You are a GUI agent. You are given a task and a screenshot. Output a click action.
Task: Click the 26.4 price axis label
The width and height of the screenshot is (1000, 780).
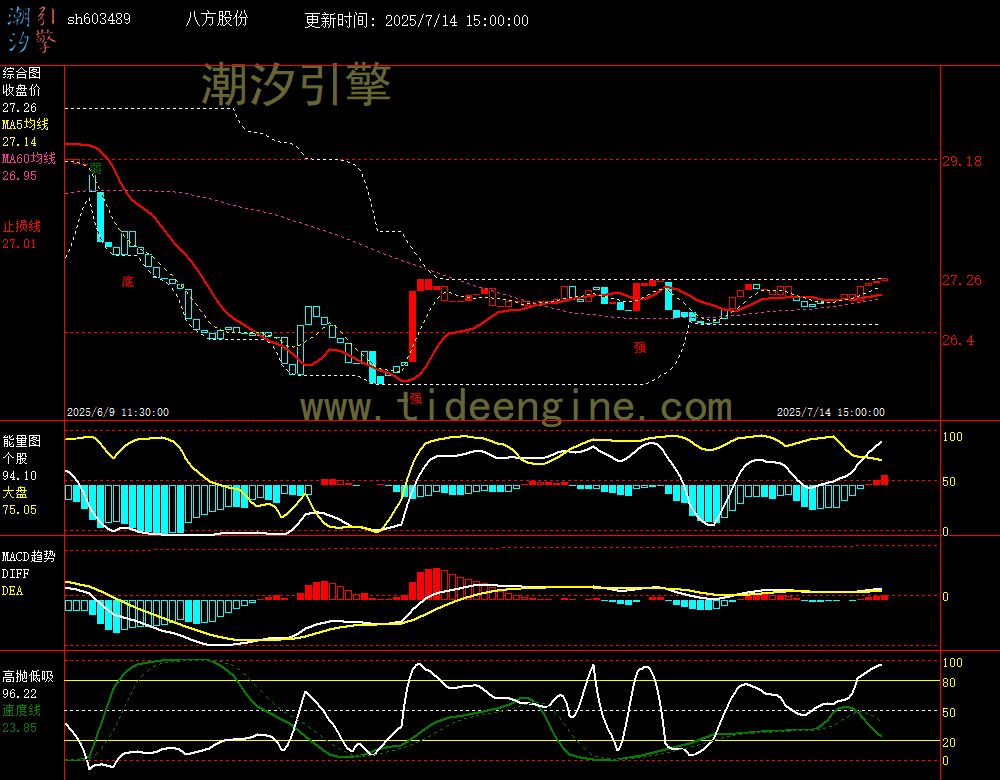coord(958,340)
